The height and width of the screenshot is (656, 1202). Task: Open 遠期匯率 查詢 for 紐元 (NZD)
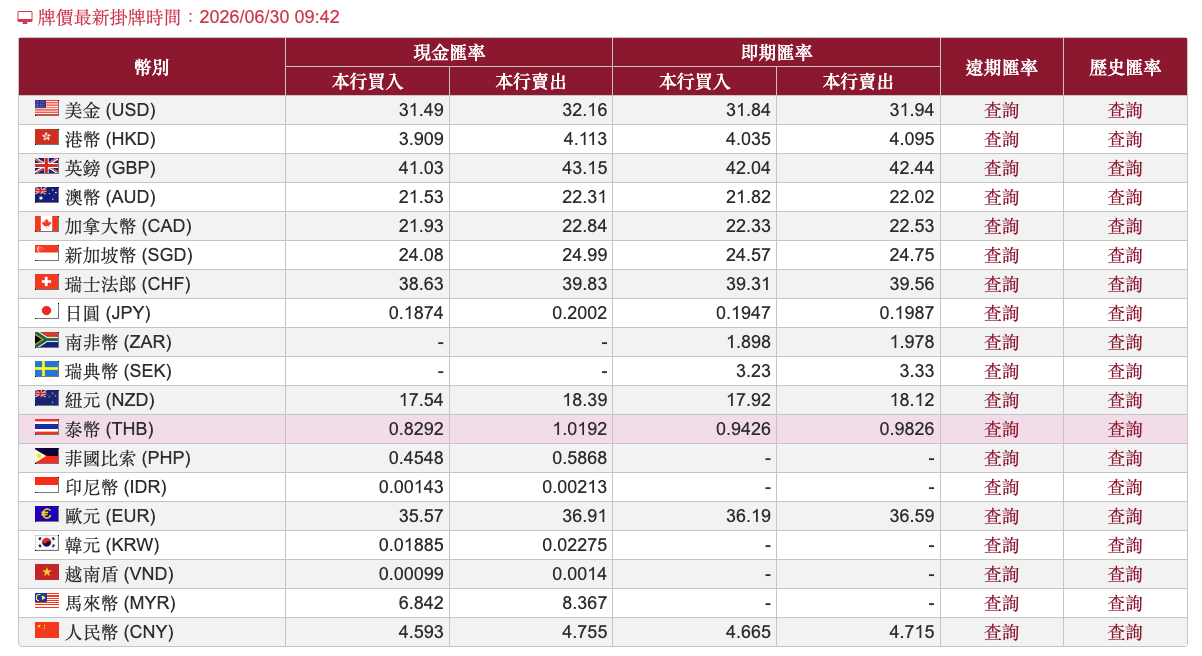point(1001,400)
